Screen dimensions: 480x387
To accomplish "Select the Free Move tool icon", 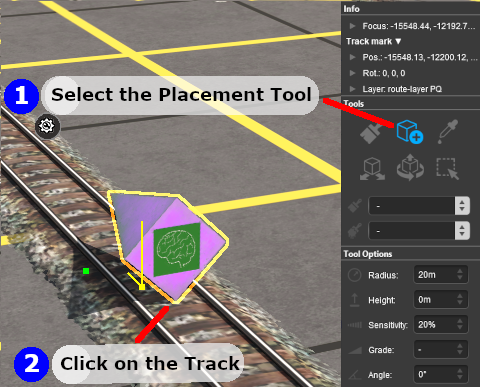I will tap(372, 169).
